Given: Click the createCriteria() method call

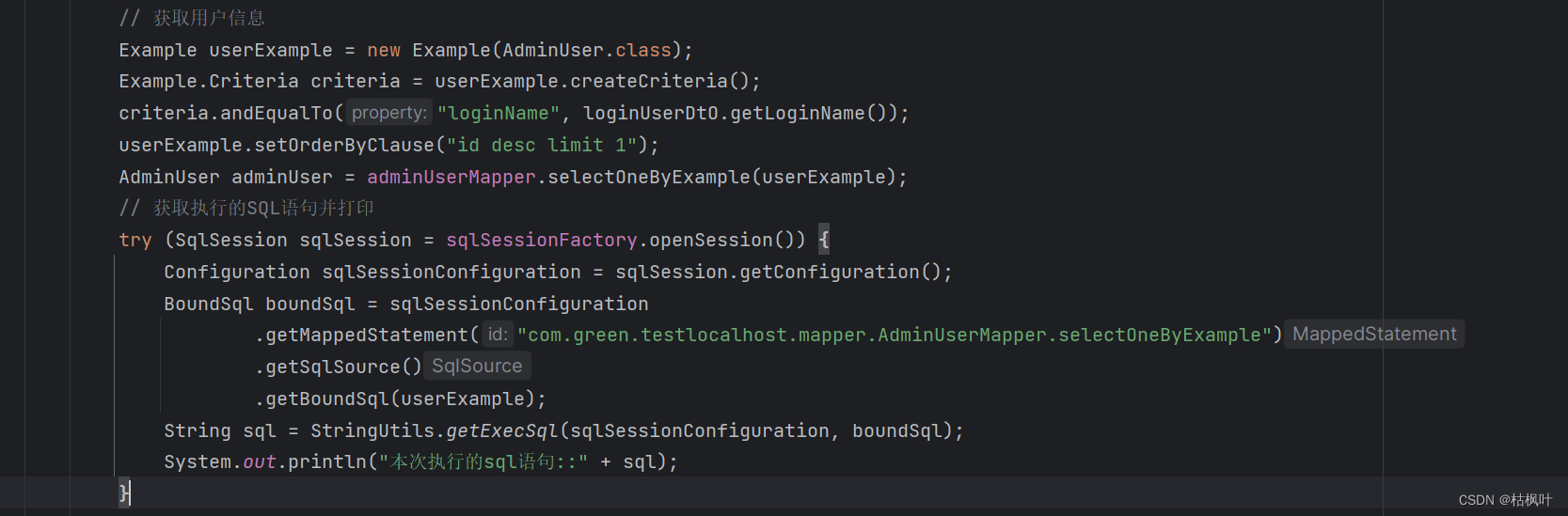Looking at the screenshot, I should pos(658,82).
